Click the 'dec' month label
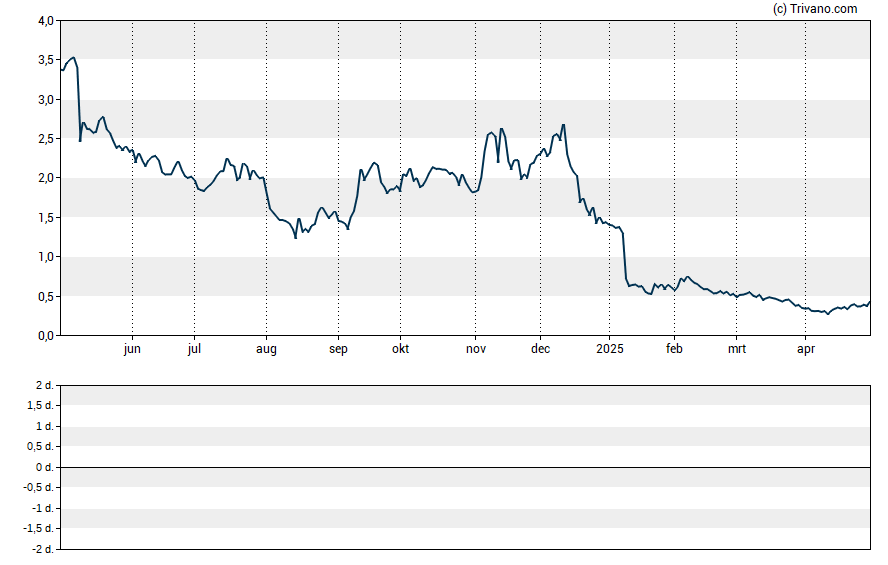 tap(540, 349)
